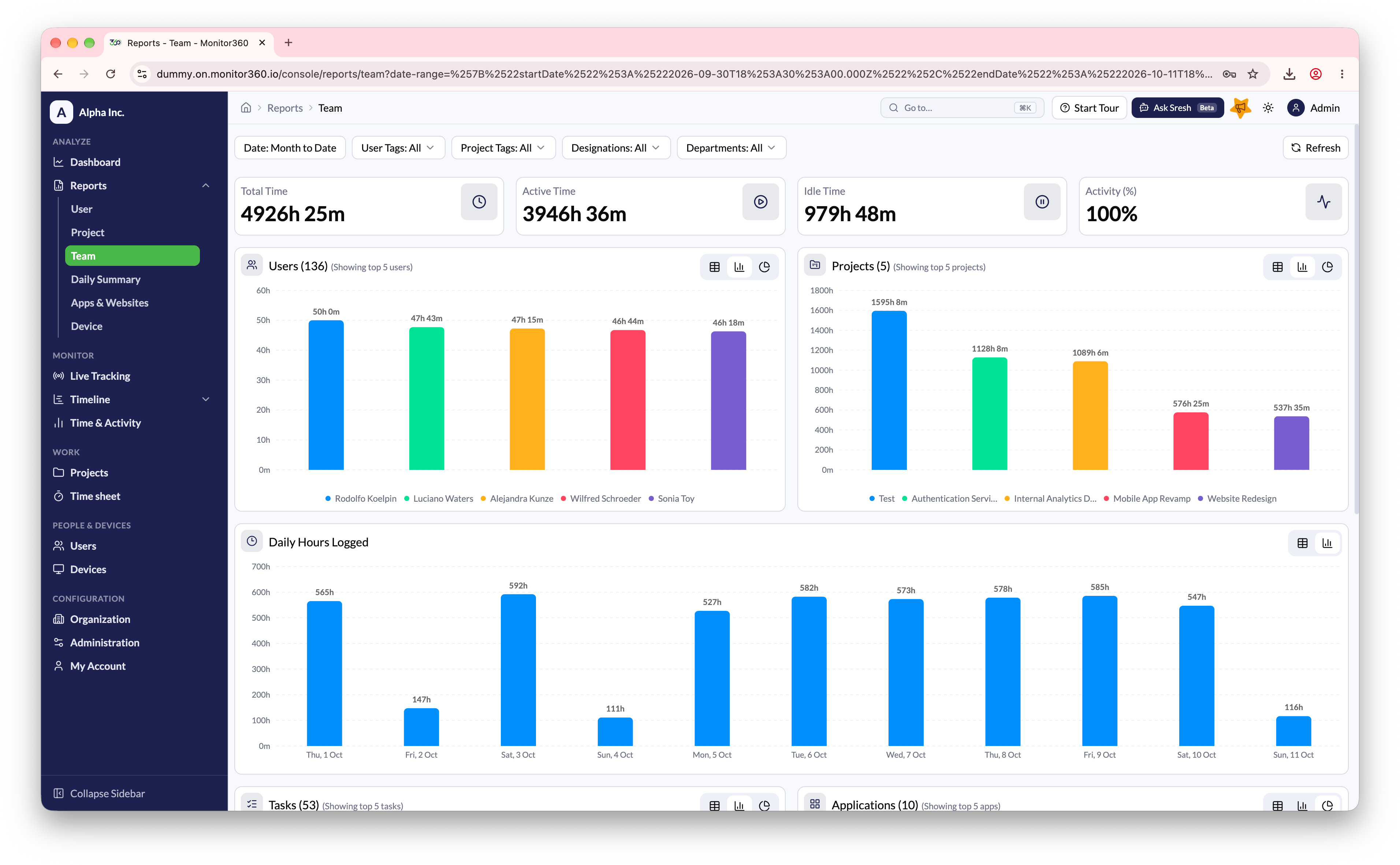Open Dashboard from sidebar

(x=133, y=162)
